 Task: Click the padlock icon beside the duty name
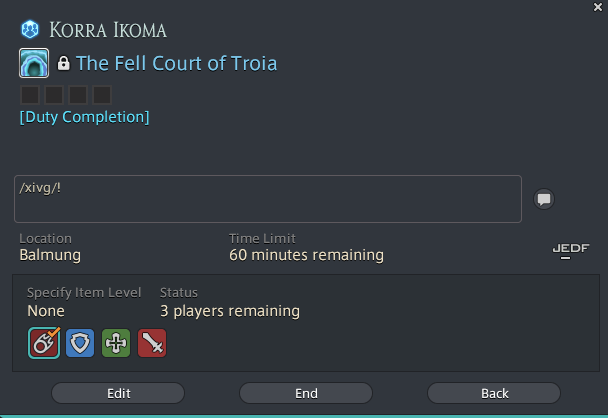click(64, 63)
